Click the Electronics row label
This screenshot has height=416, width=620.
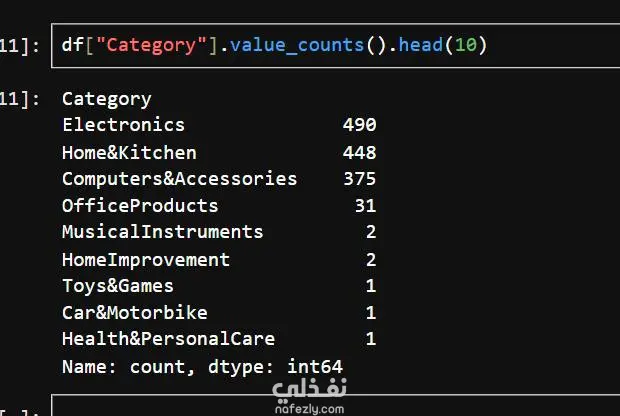coord(123,125)
